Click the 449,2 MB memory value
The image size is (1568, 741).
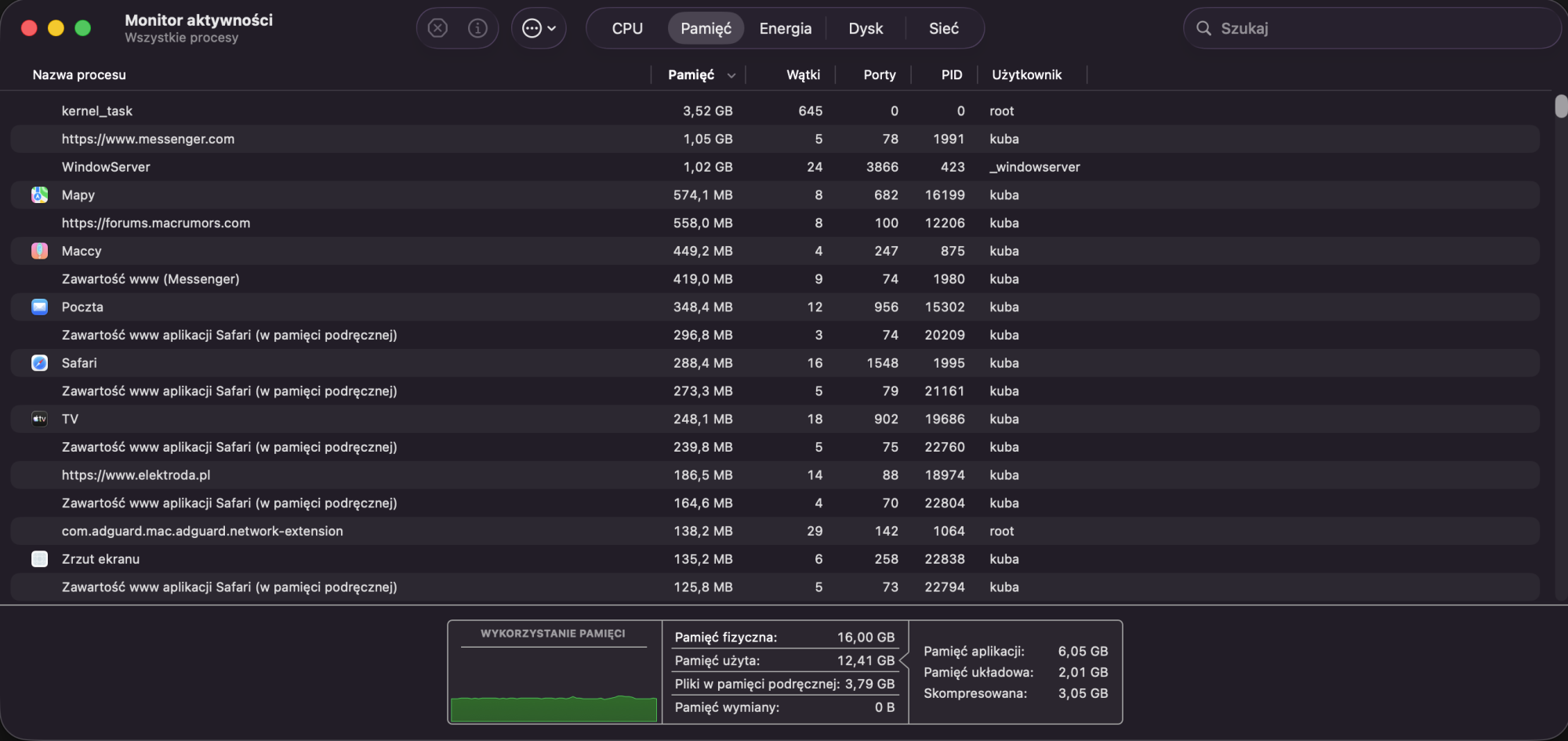tap(702, 251)
